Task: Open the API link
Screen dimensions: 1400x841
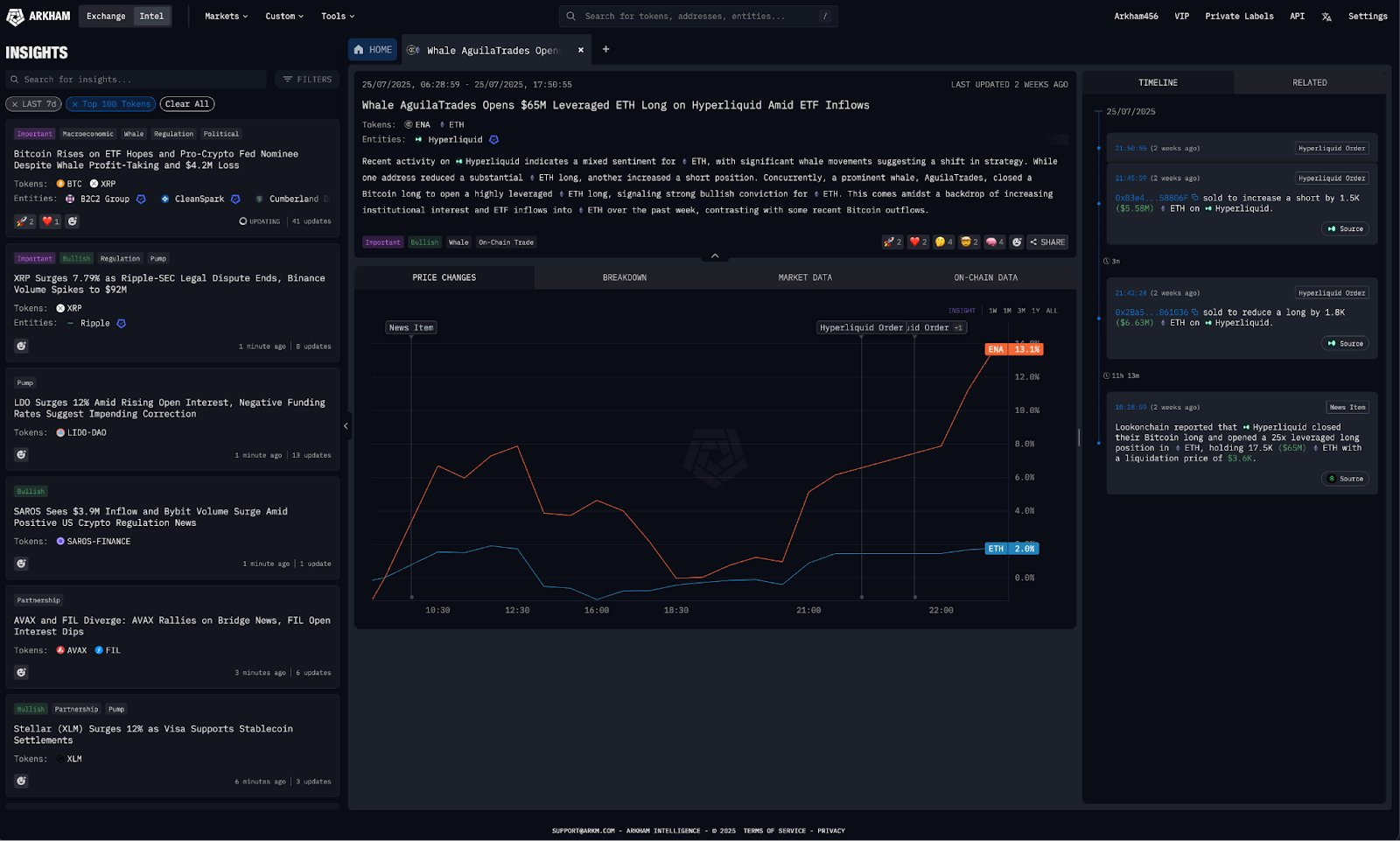Action: (1297, 16)
